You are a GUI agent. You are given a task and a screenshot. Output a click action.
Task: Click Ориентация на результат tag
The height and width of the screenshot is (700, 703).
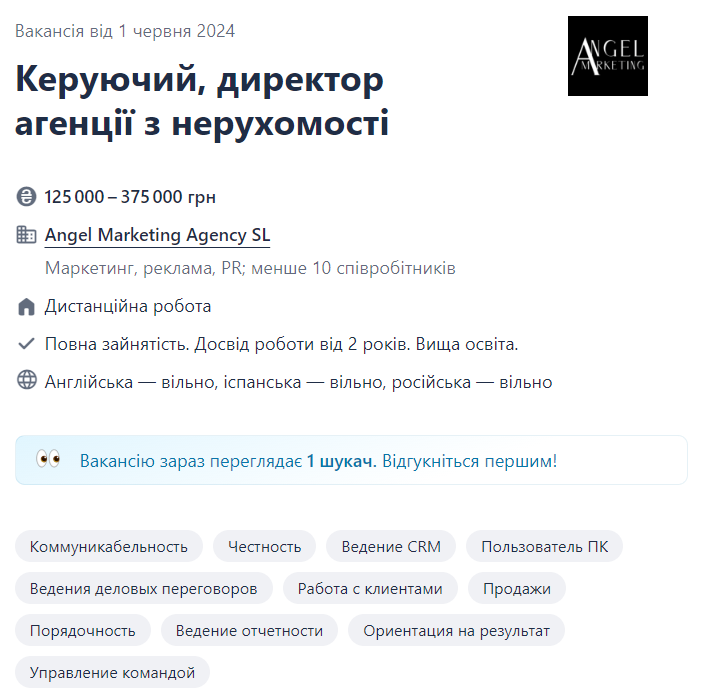click(x=456, y=631)
